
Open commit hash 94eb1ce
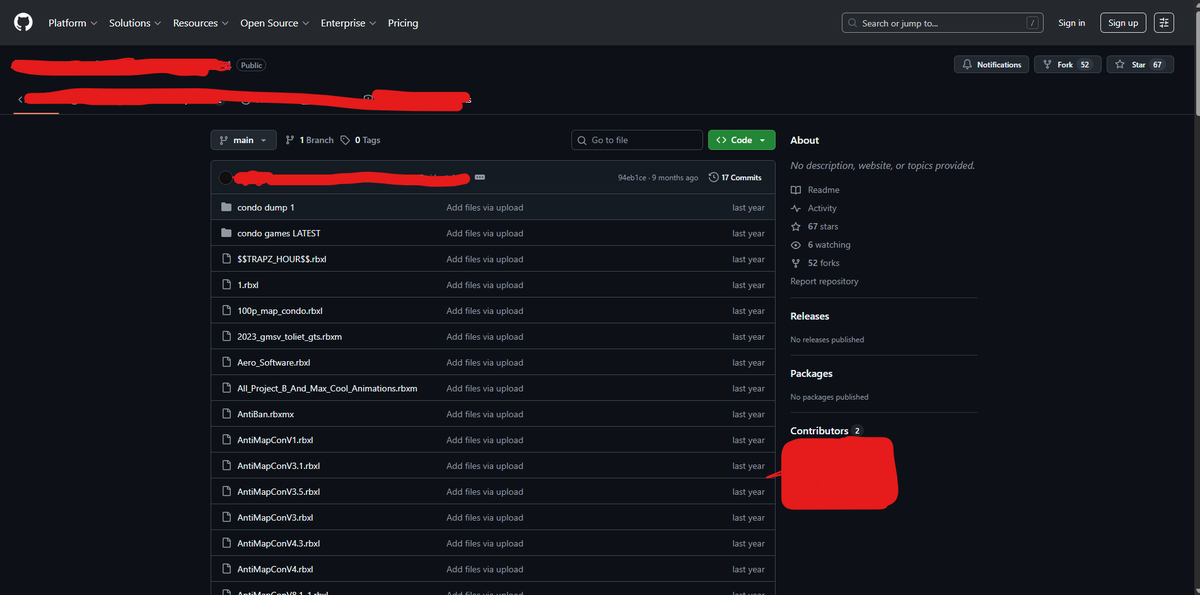tap(631, 178)
